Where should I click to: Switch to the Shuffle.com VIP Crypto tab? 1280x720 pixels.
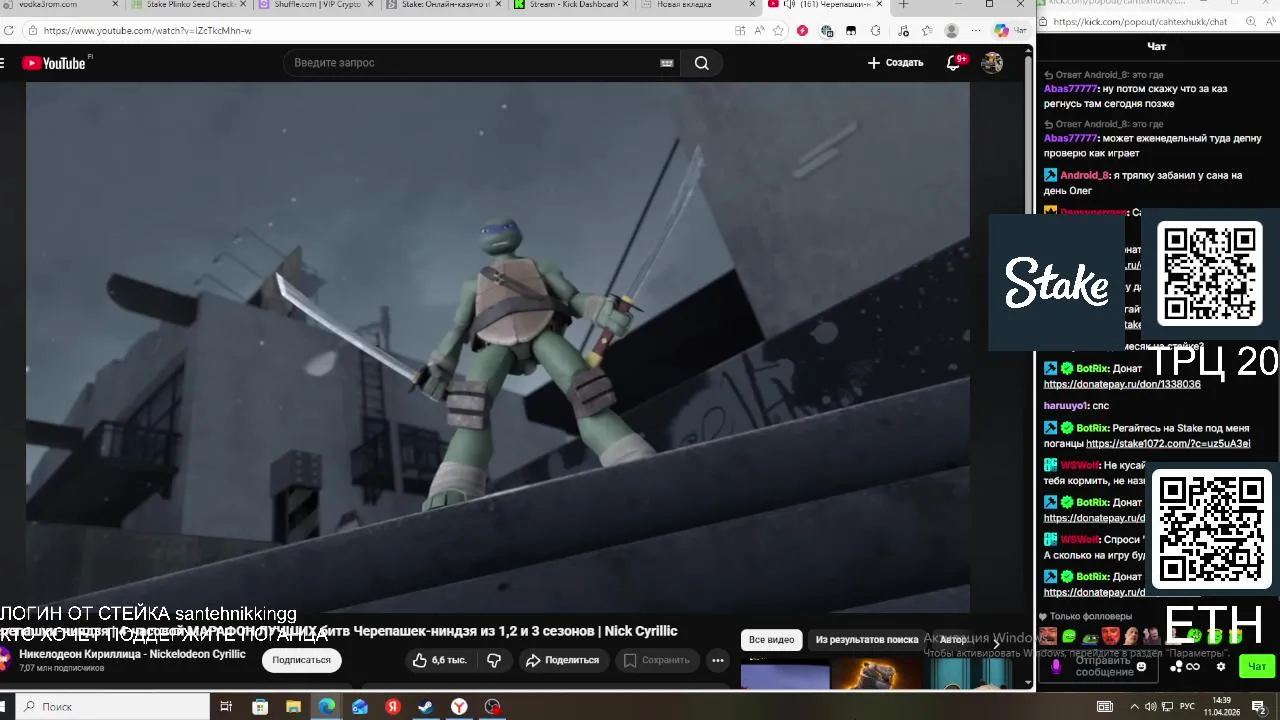[314, 5]
